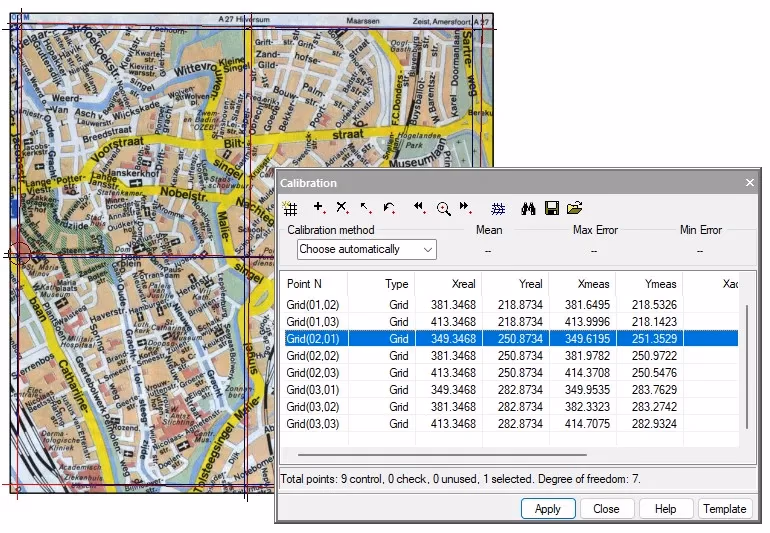Go to next point with forward icon
The image size is (770, 533).
[466, 208]
